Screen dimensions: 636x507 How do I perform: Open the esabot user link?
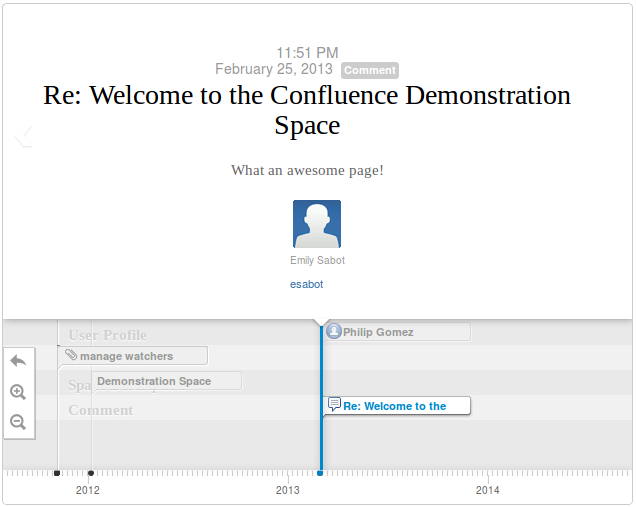click(307, 284)
